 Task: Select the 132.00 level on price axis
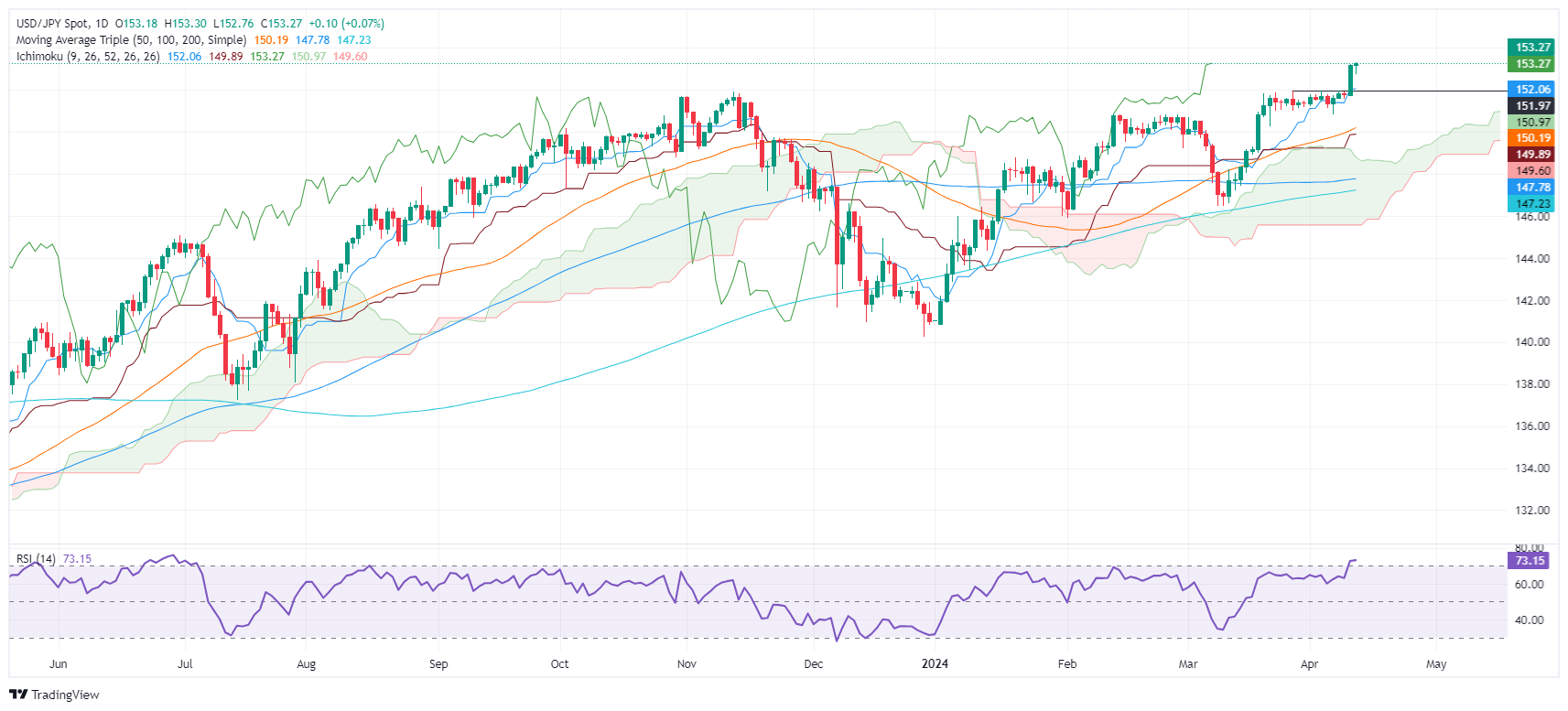click(x=1532, y=511)
